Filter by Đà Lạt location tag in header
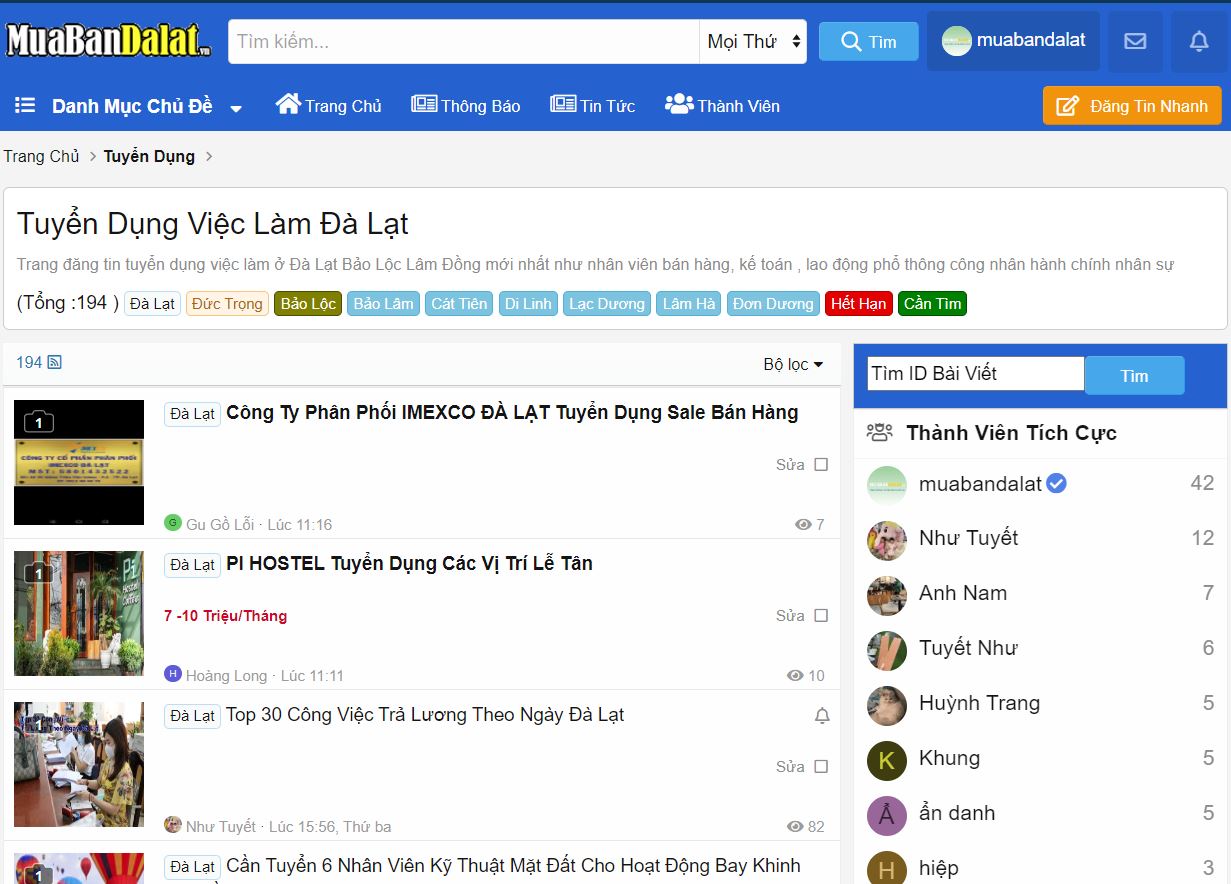Image resolution: width=1231 pixels, height=884 pixels. tap(152, 304)
